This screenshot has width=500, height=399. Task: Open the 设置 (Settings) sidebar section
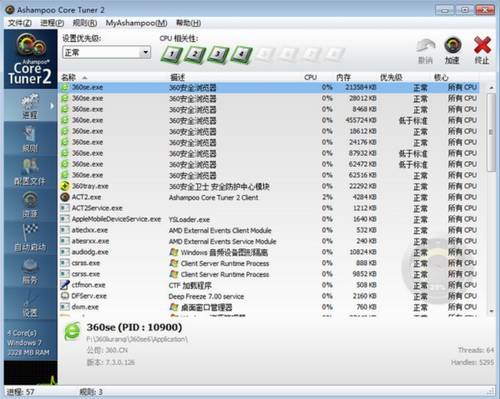30,303
